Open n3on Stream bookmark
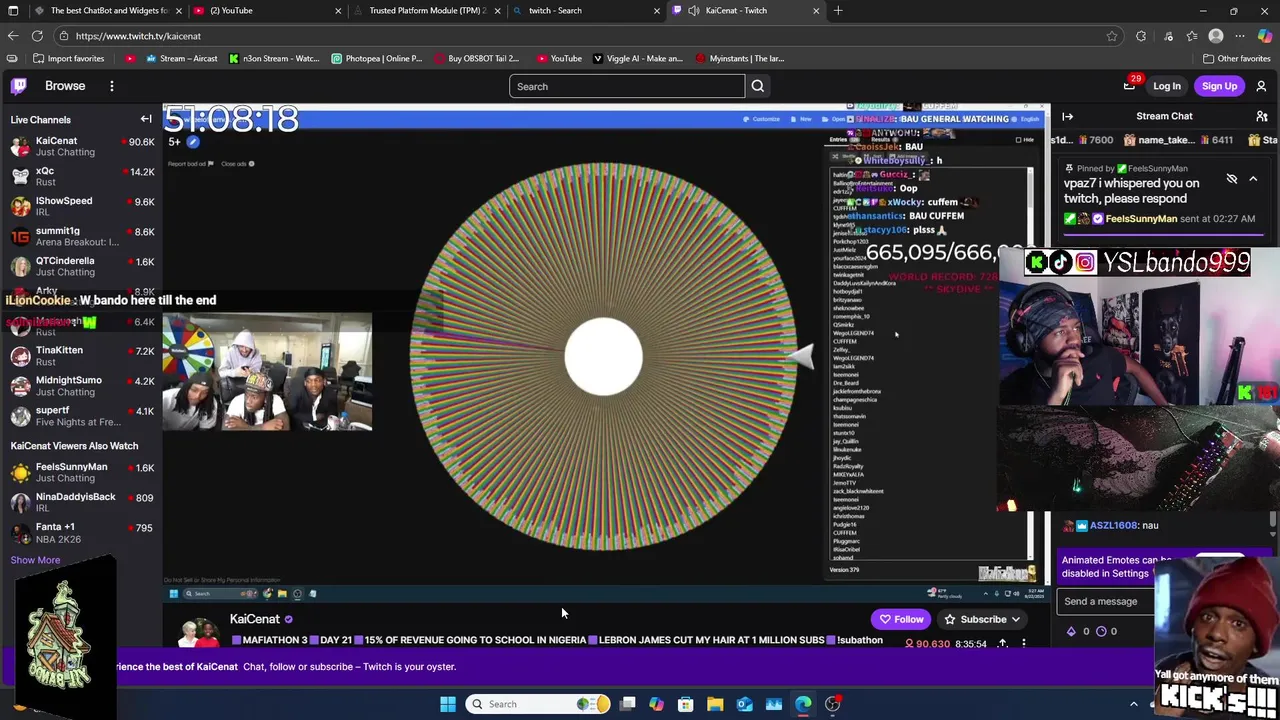The height and width of the screenshot is (720, 1280). point(274,58)
